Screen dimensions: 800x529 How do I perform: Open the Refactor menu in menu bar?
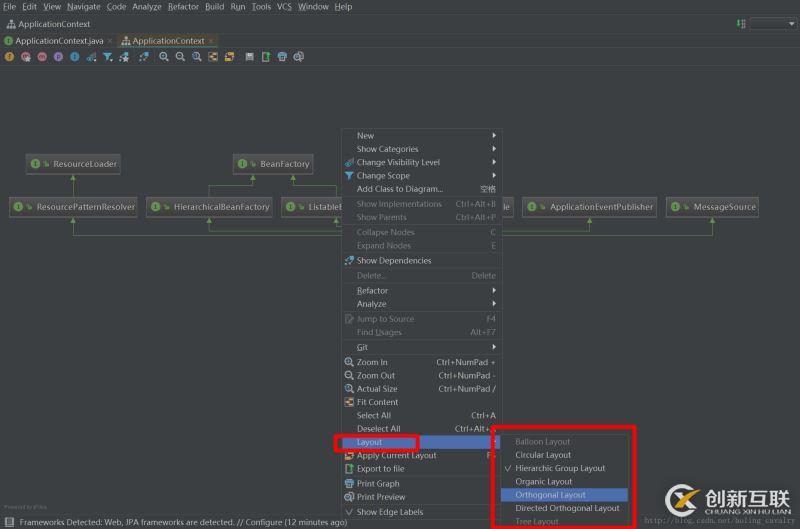pos(183,7)
